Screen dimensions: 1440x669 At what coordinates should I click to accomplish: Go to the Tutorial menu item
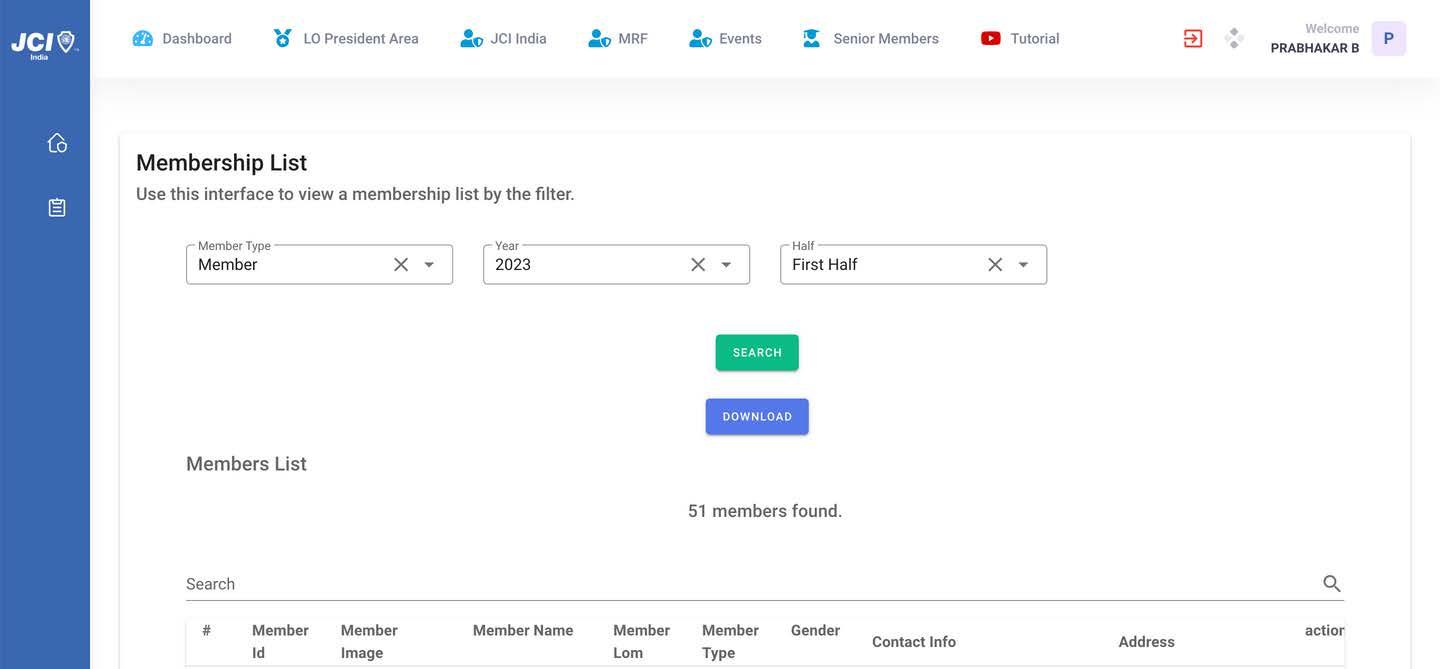[x=1020, y=38]
